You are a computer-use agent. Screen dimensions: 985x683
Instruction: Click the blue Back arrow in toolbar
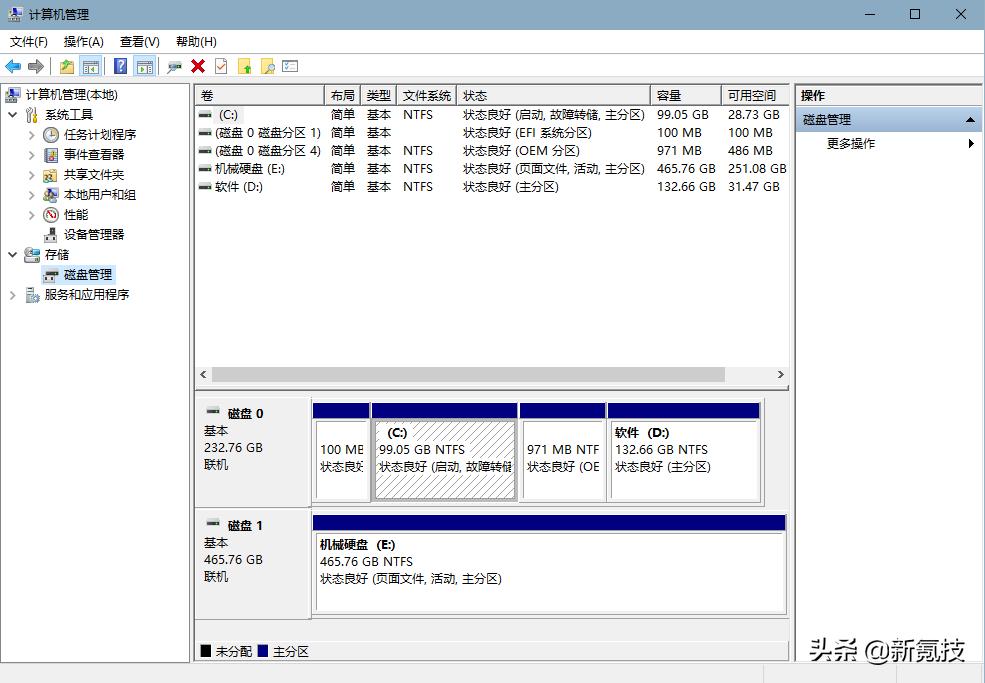[13, 66]
